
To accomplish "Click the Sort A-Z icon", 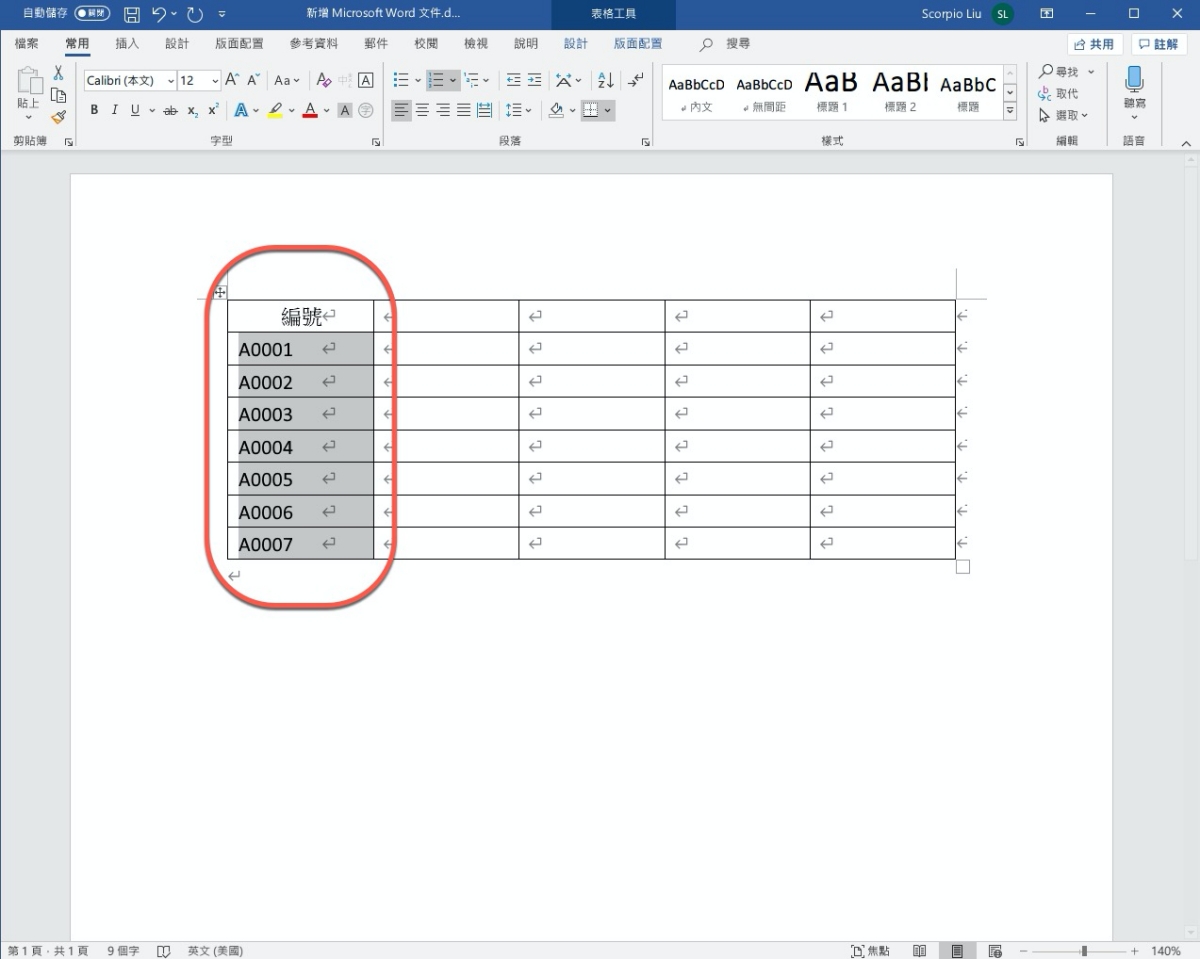I will [x=605, y=80].
